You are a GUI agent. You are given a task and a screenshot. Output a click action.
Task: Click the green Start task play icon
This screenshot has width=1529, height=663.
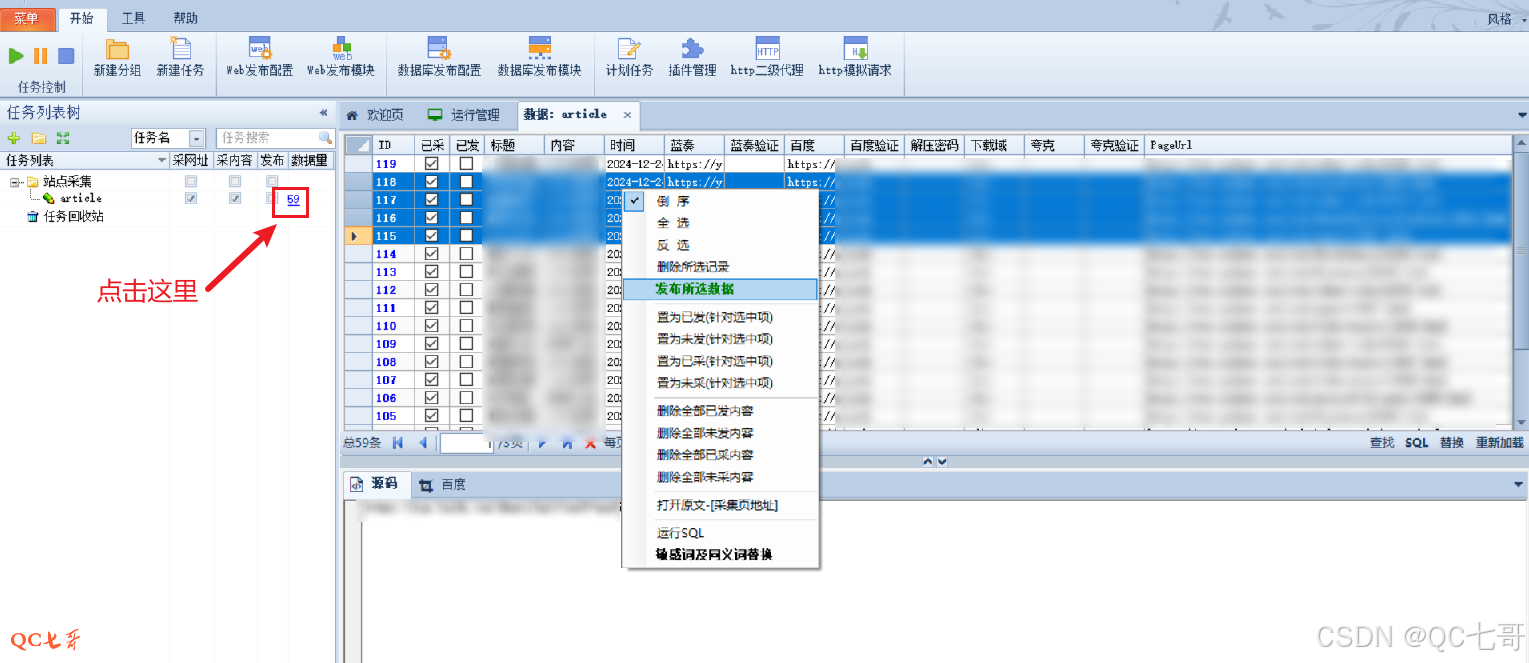click(x=17, y=56)
